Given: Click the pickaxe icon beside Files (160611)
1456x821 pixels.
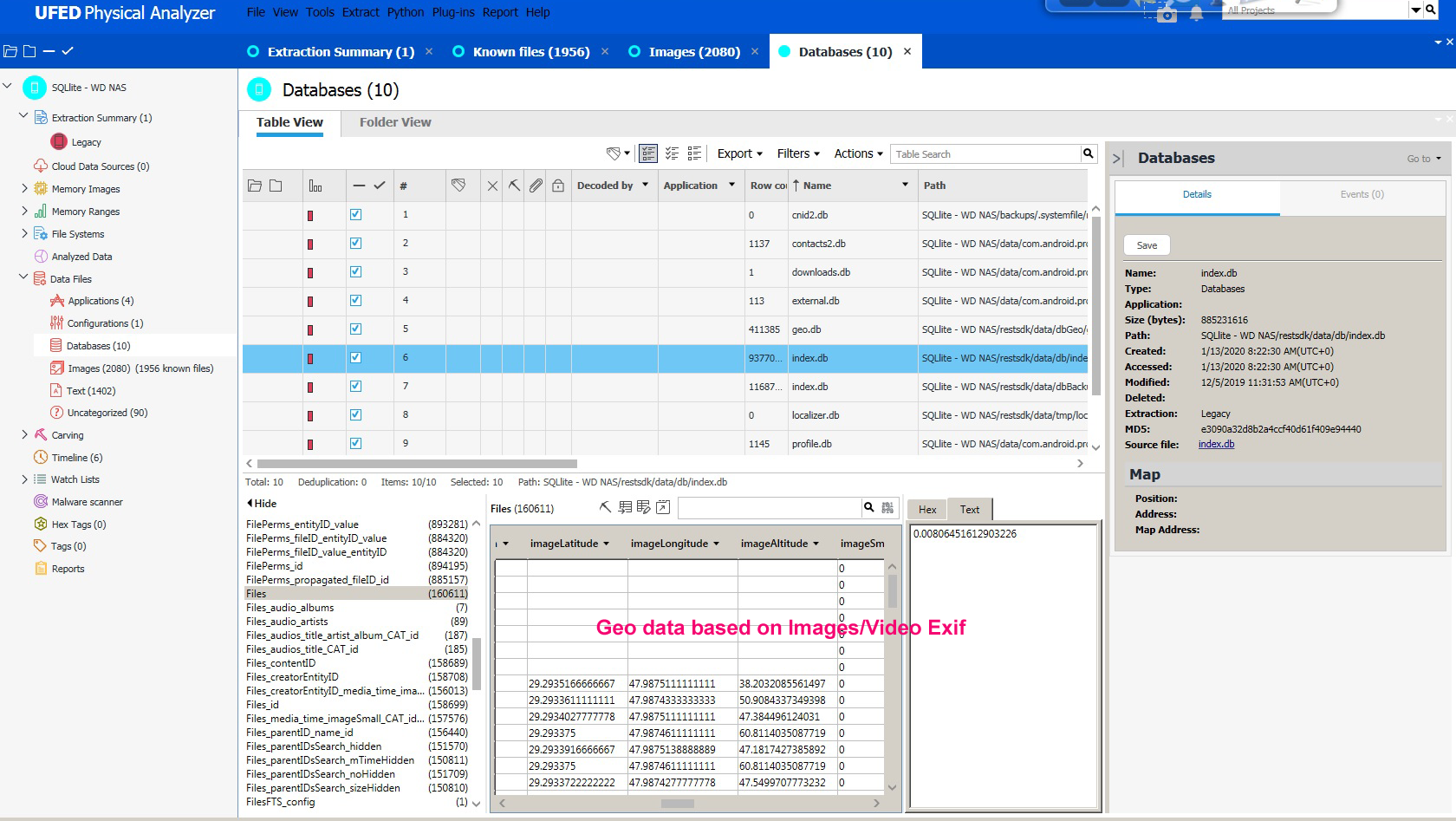Looking at the screenshot, I should (605, 507).
